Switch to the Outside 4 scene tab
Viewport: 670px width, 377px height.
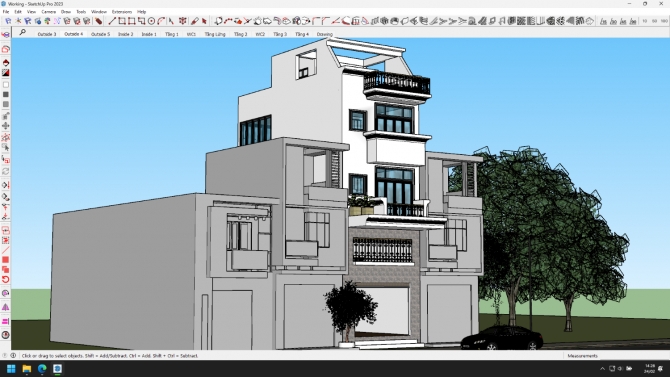click(x=73, y=34)
